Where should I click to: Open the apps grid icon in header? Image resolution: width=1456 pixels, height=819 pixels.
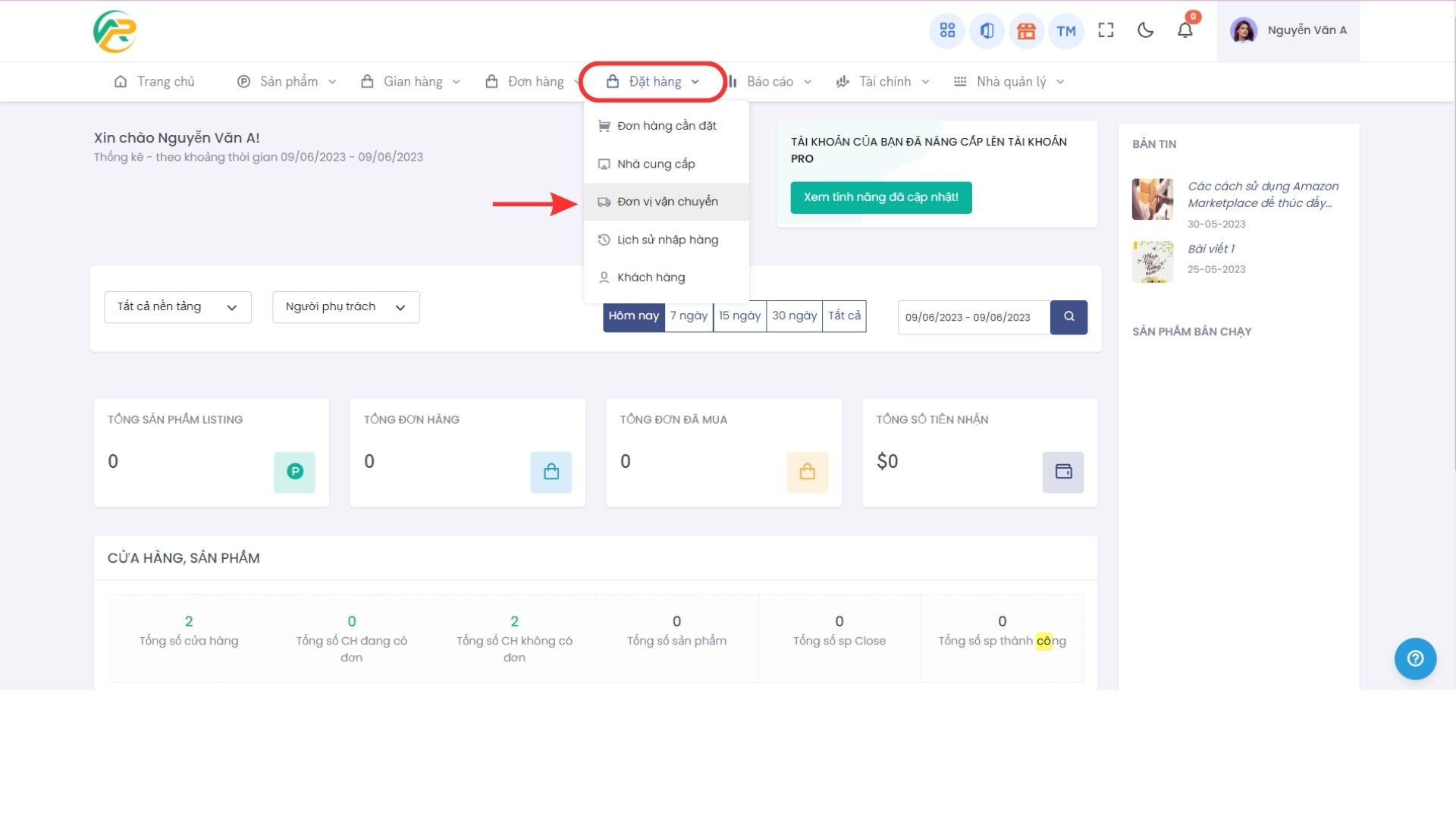coord(947,30)
